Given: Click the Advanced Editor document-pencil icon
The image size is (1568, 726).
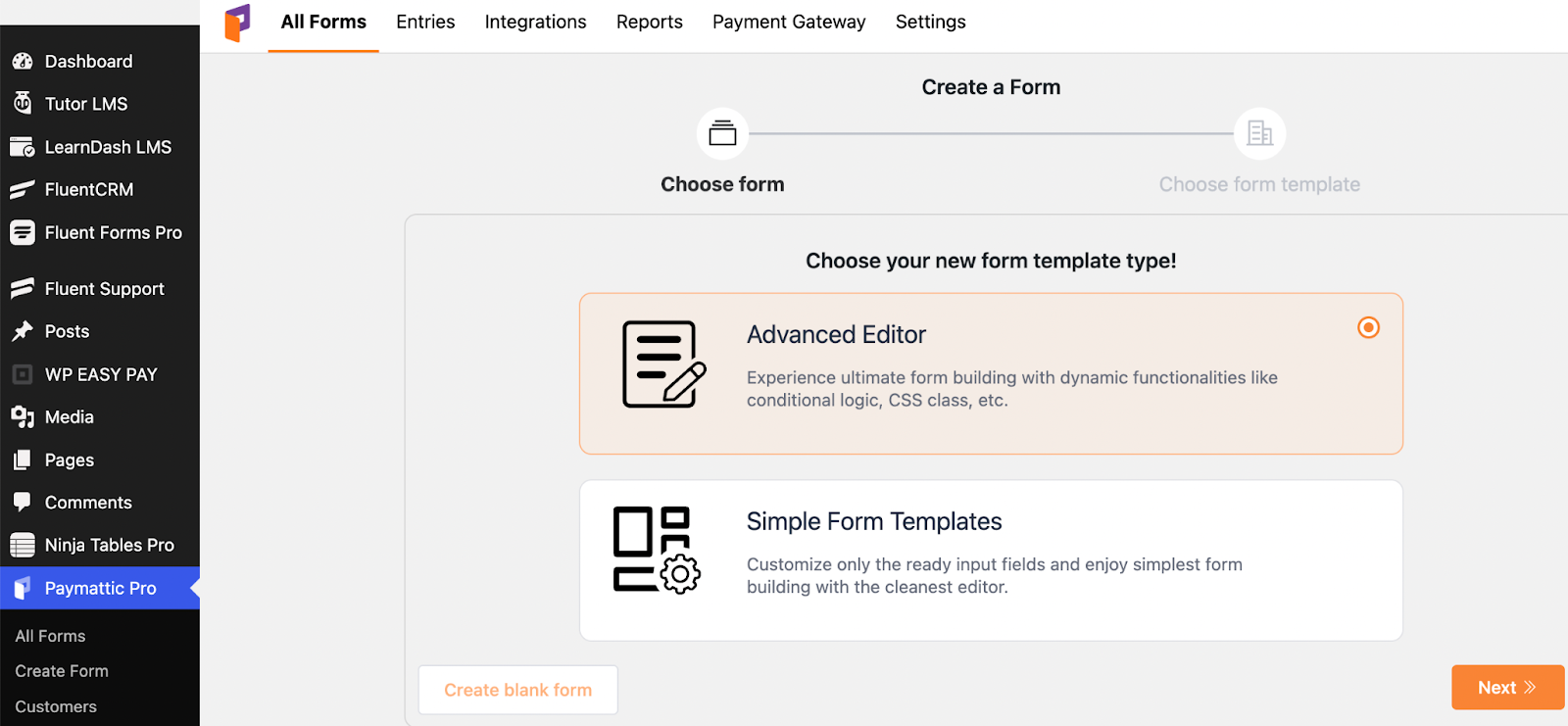Looking at the screenshot, I should [x=663, y=364].
